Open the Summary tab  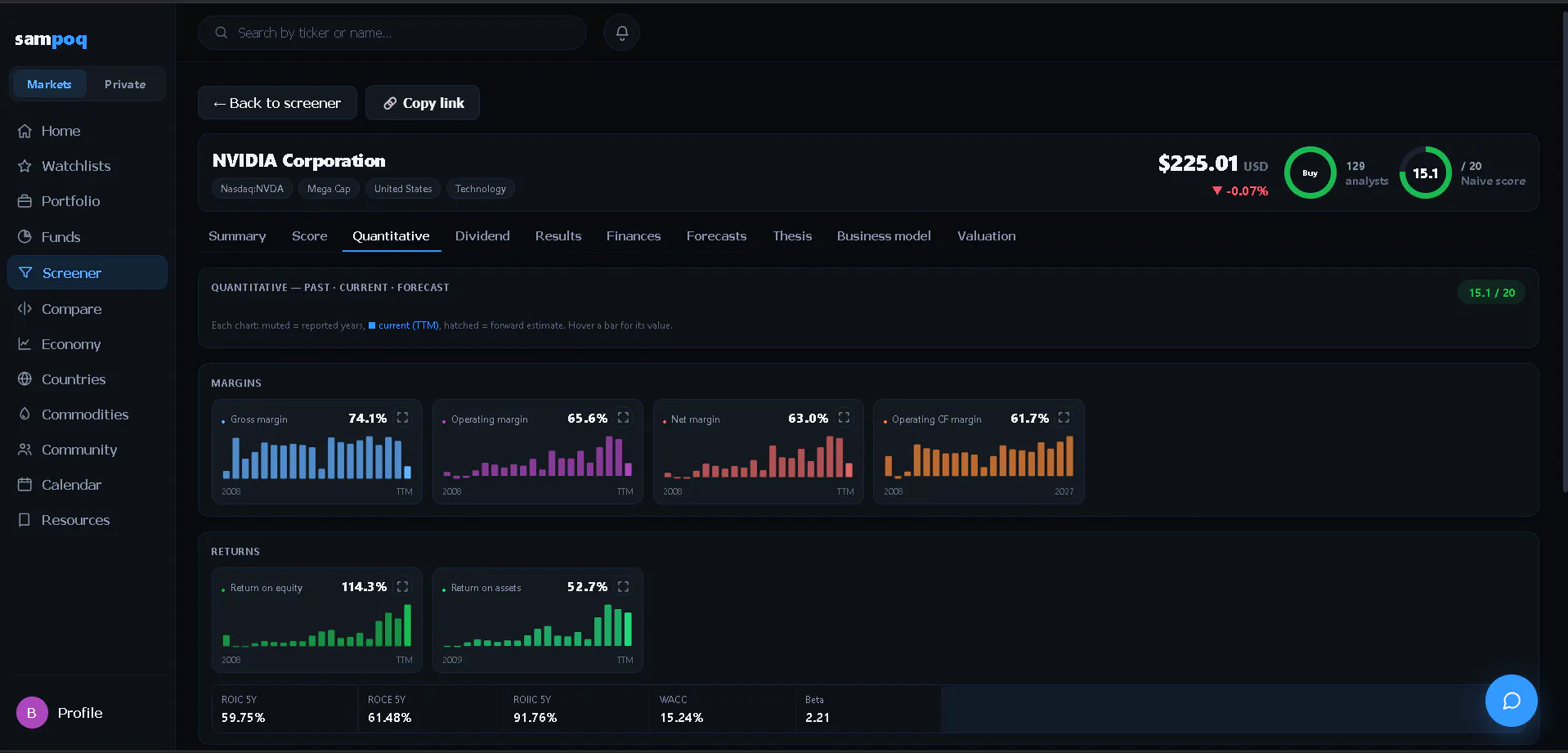(237, 236)
